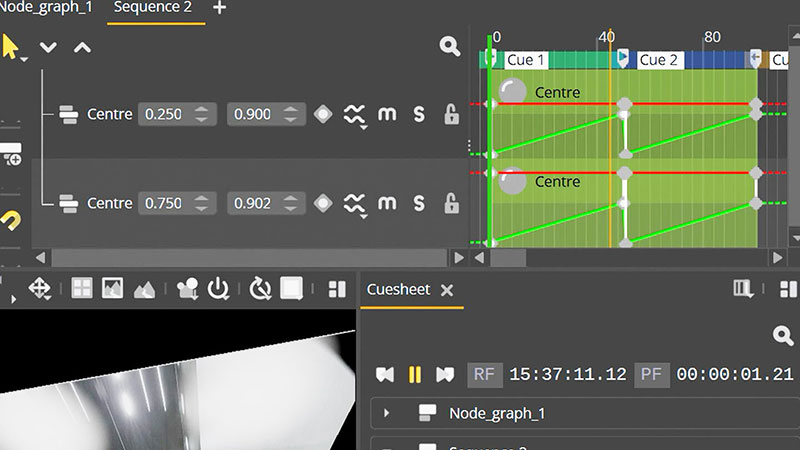Adjust the 0.900 stepper arrows
The height and width of the screenshot is (450, 800).
[291, 114]
